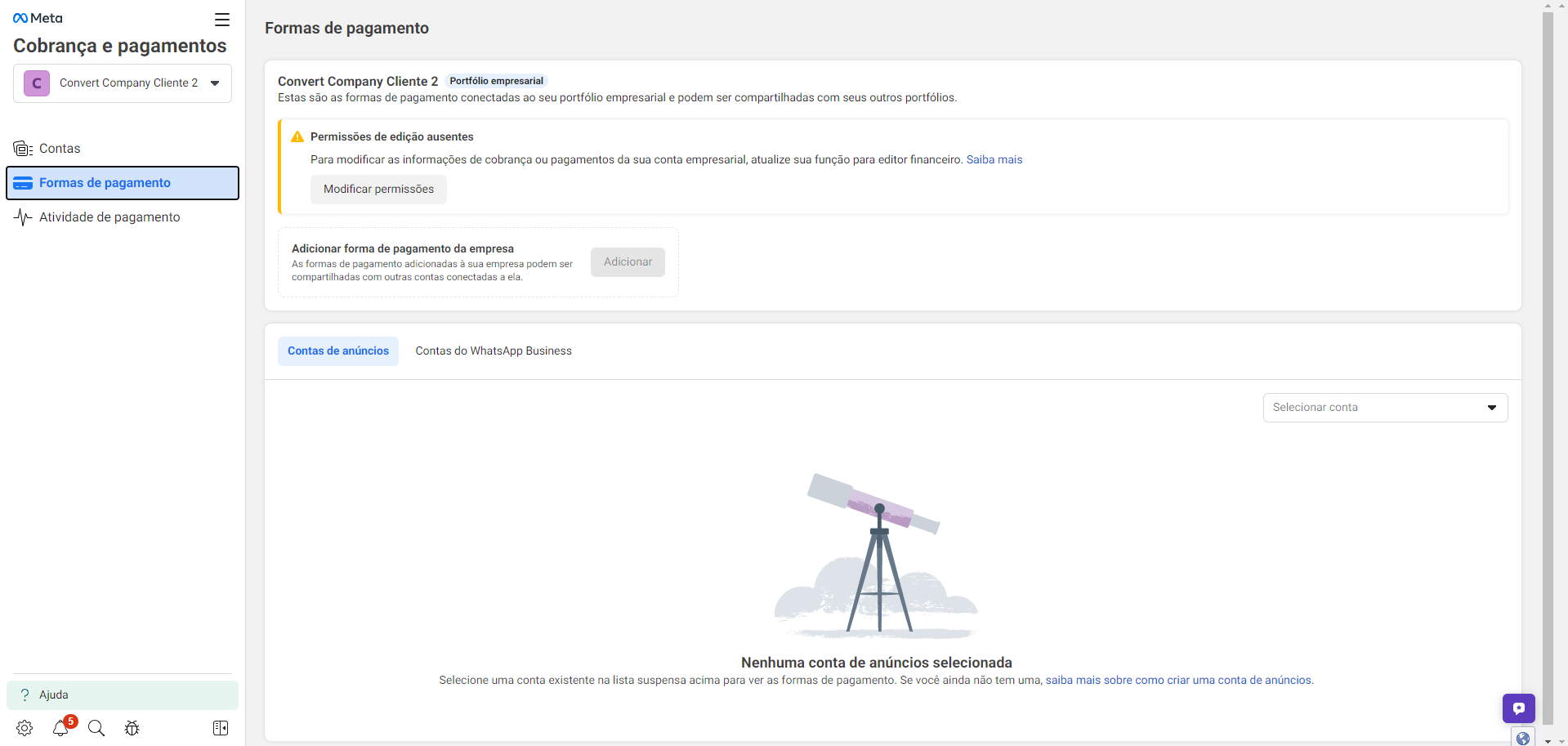
Task: Toggle the sidebar panel layout icon
Action: [x=221, y=728]
